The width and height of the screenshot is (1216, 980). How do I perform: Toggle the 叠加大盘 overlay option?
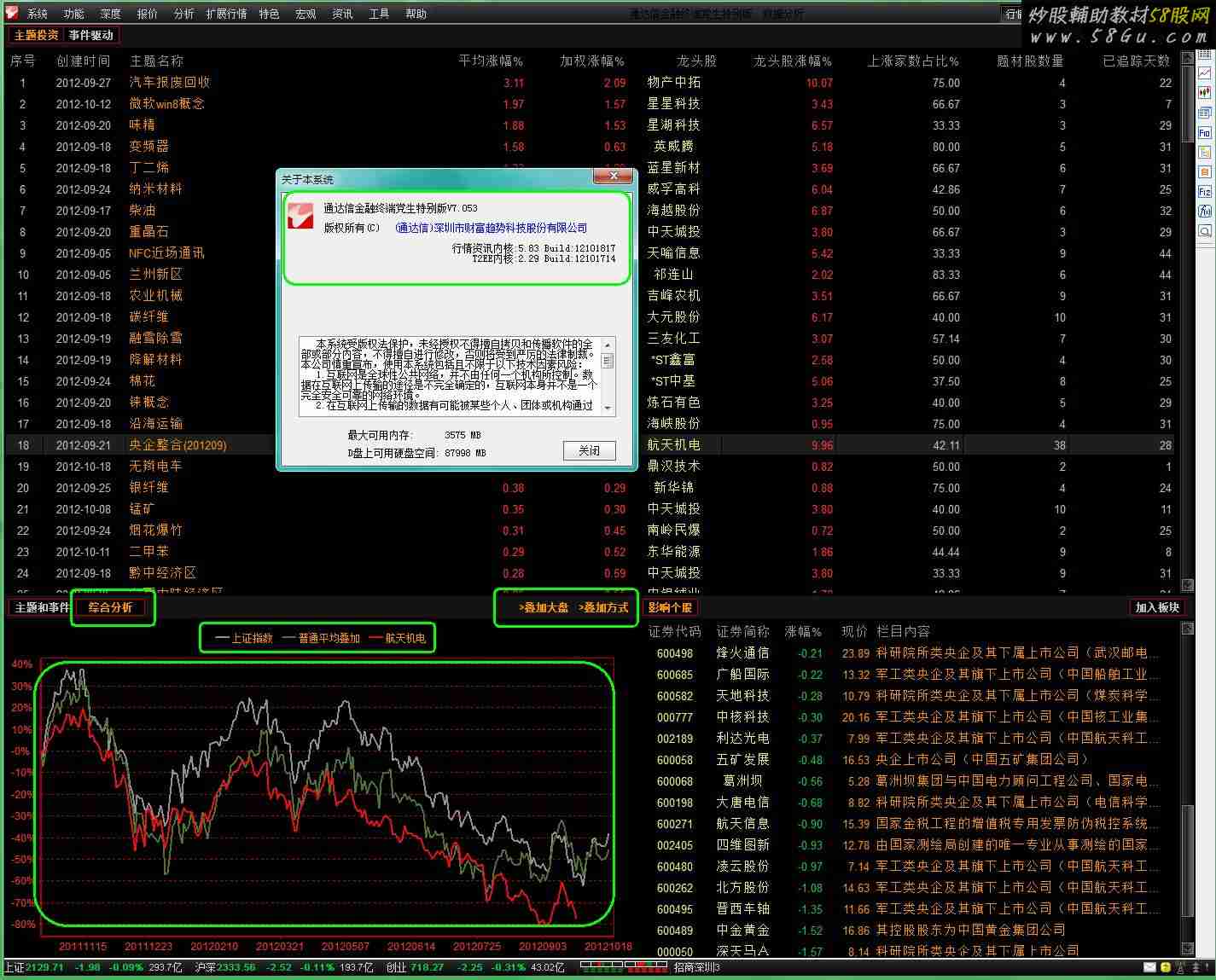coord(544,607)
